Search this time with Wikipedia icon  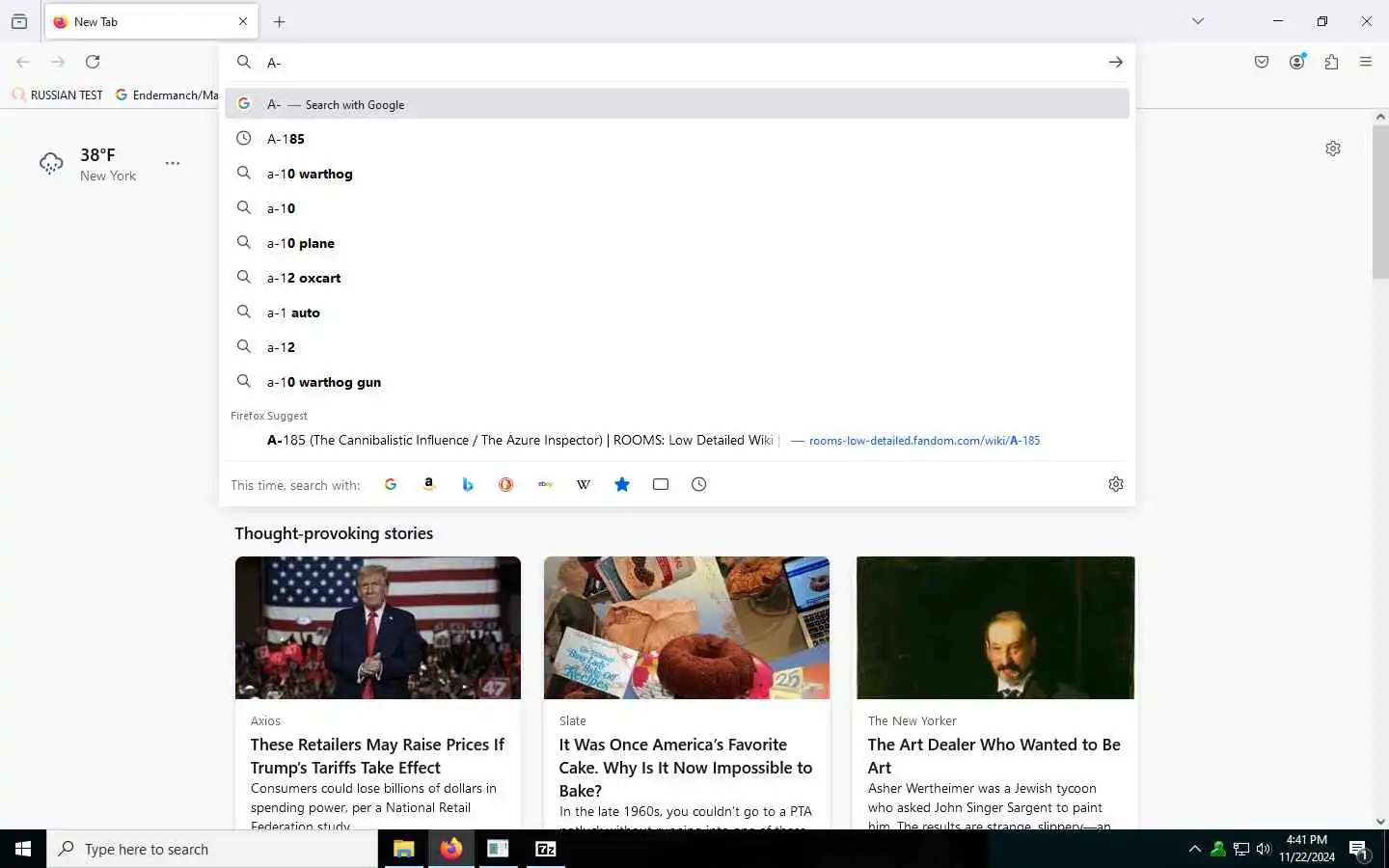point(584,484)
